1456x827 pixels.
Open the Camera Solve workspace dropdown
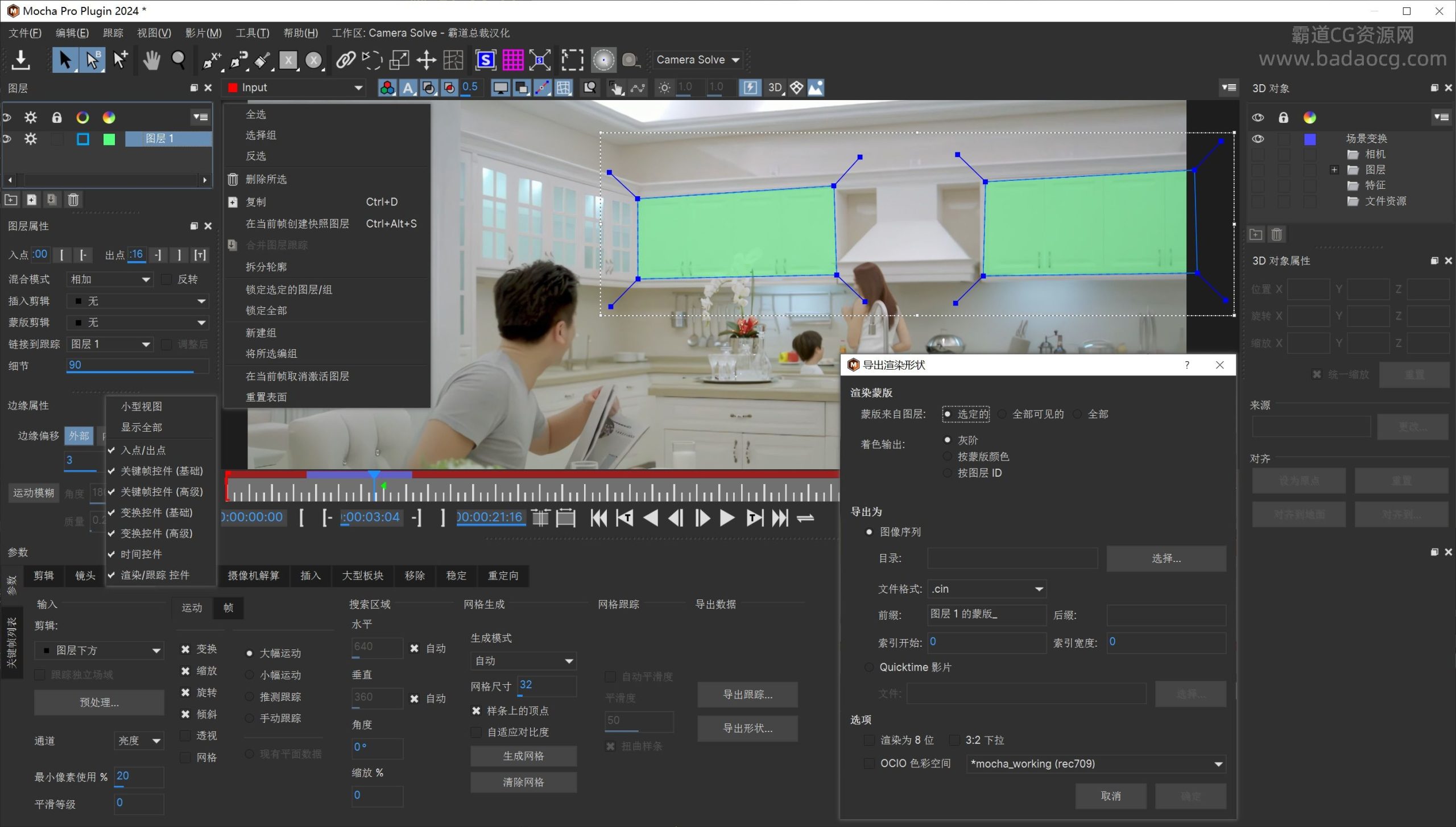(x=698, y=60)
